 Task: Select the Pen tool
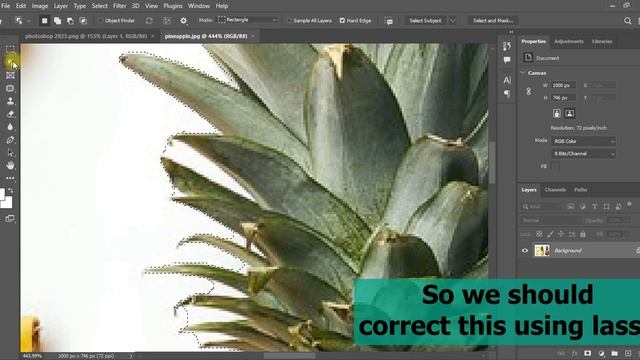click(x=10, y=140)
